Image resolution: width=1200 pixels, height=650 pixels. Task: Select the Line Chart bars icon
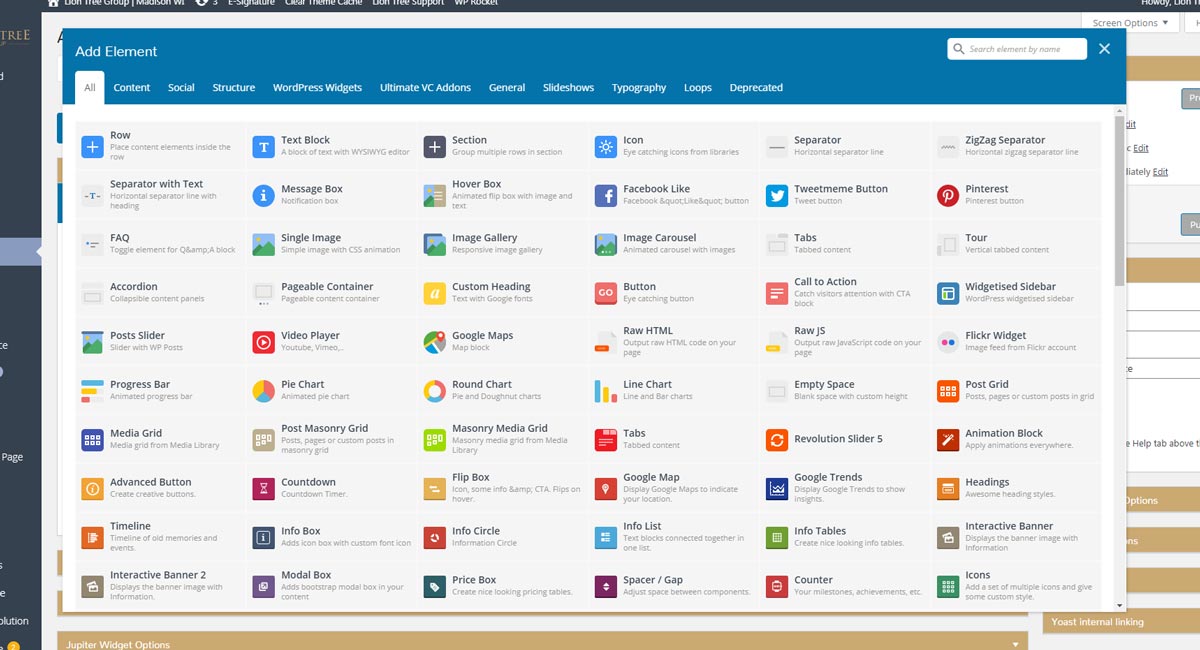point(605,391)
